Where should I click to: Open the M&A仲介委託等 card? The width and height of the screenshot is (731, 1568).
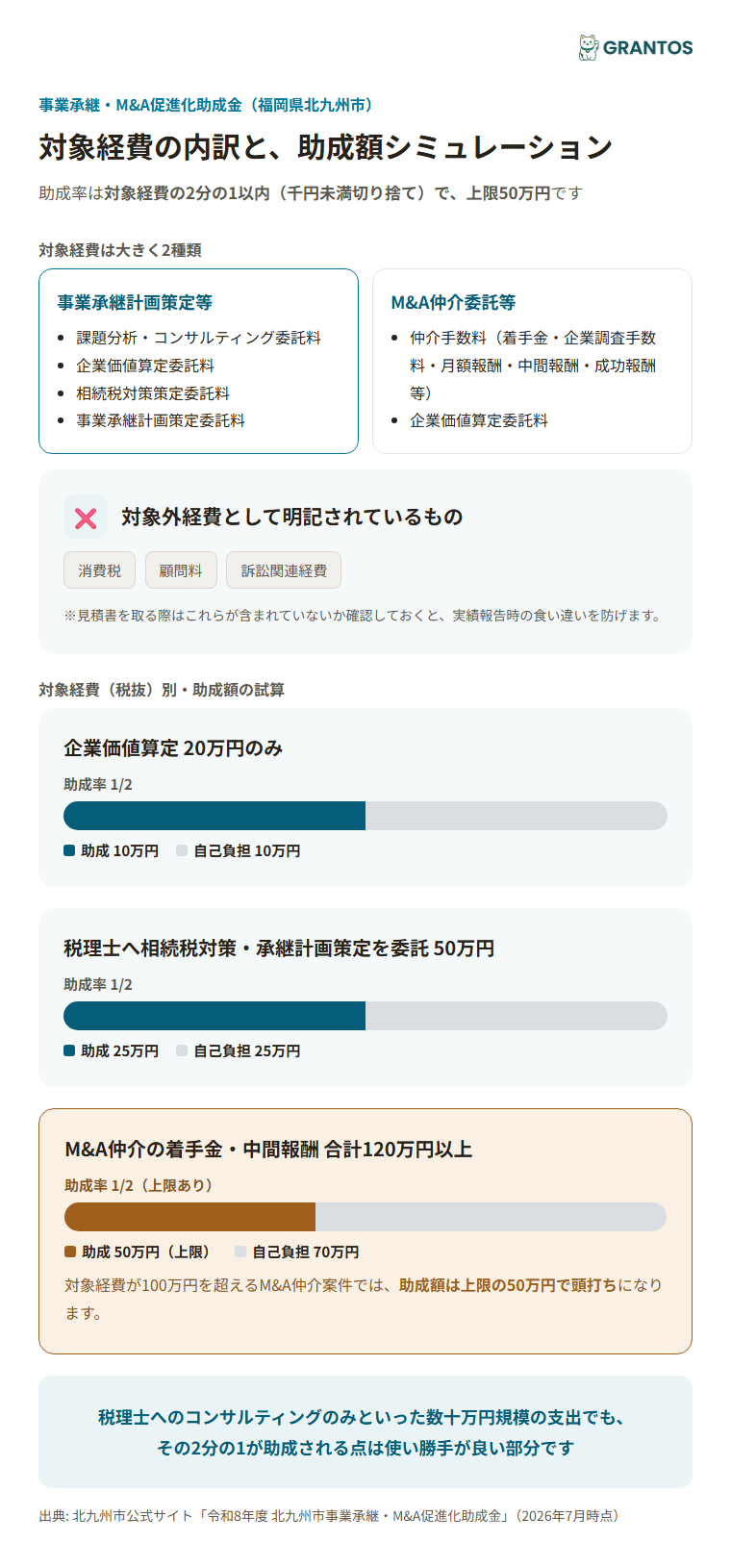coord(532,361)
